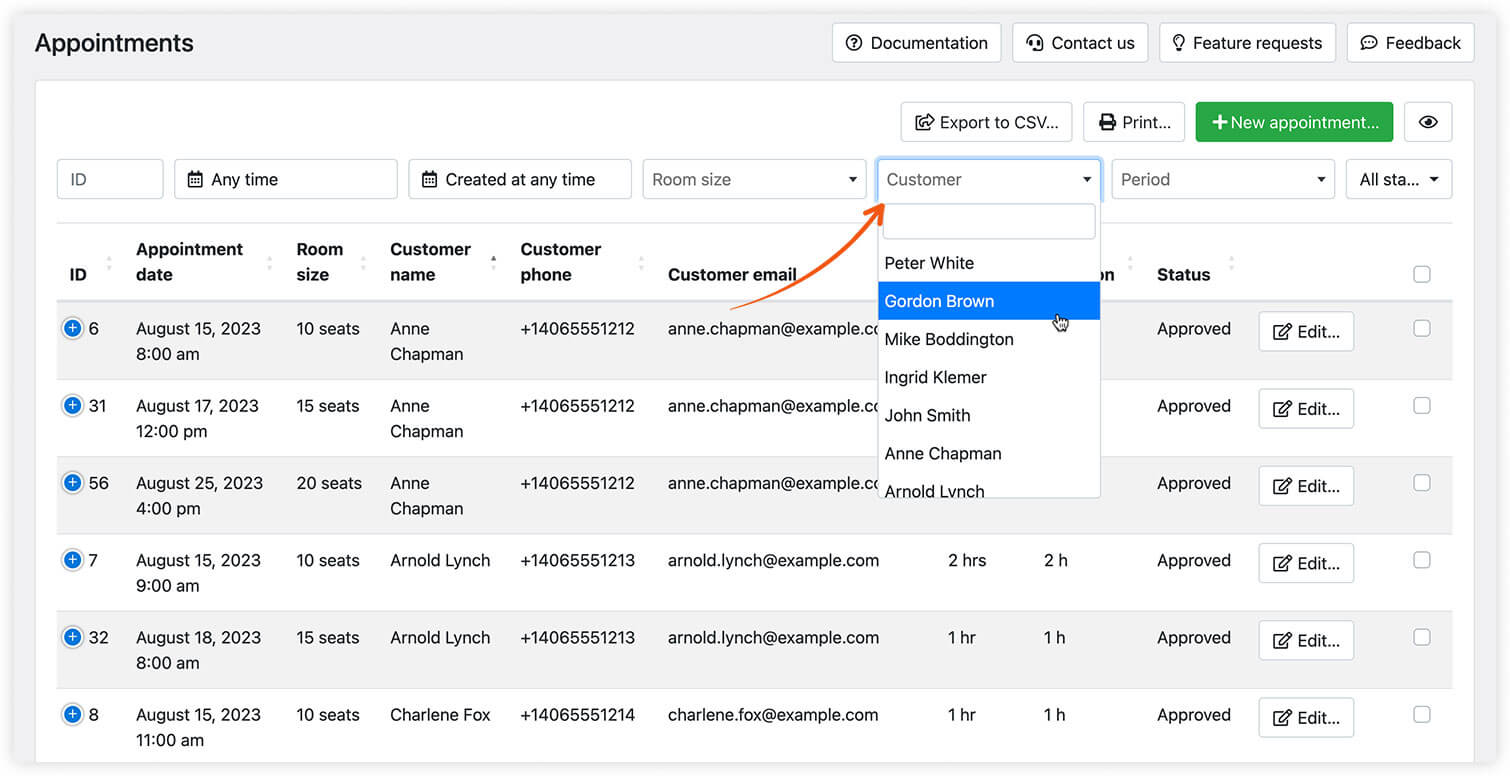
Task: Choose Mike Boddington from customer list
Action: 989,339
